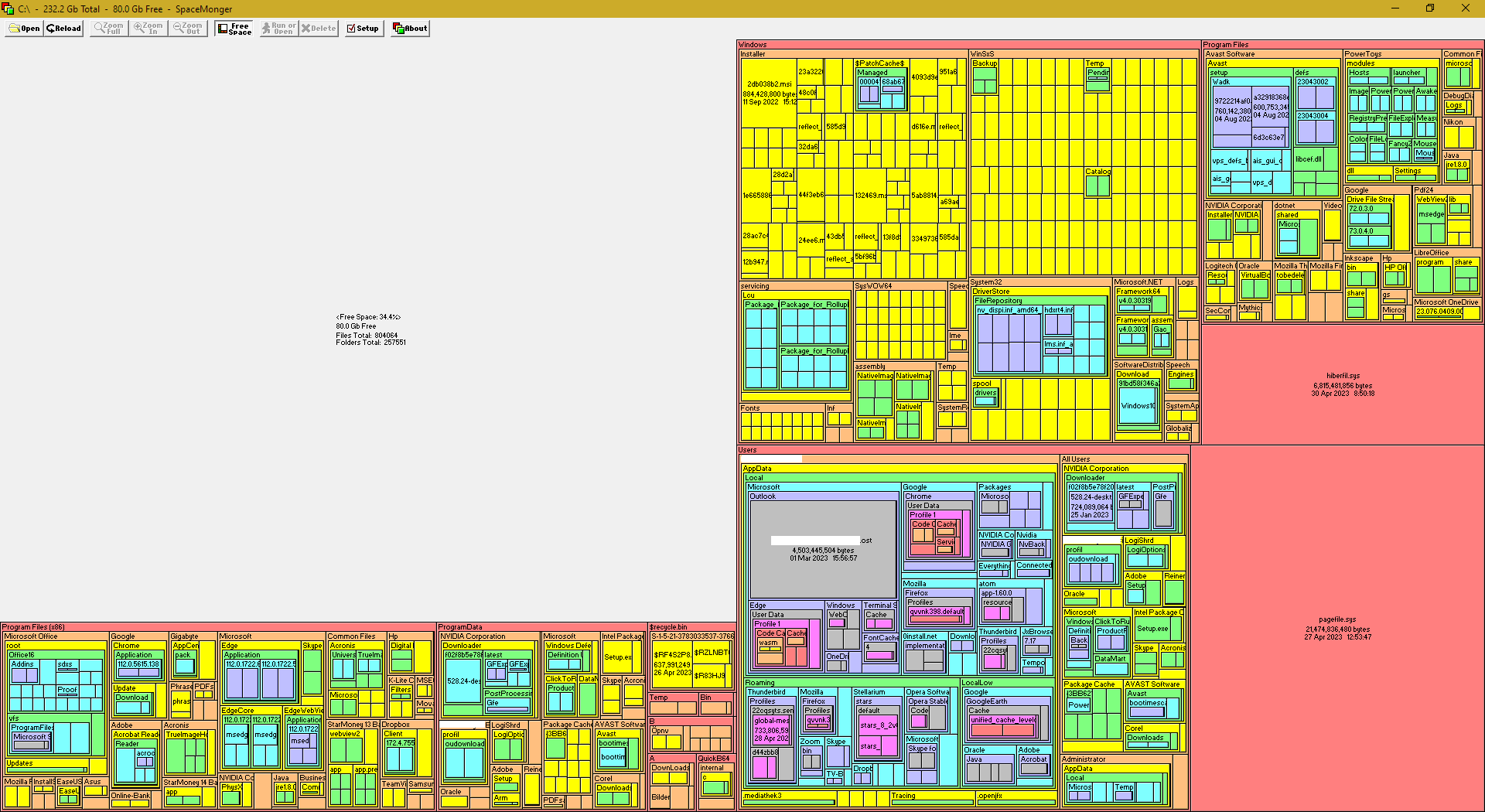Click the Microsoft.NET folder label
1485x812 pixels.
(x=1138, y=282)
